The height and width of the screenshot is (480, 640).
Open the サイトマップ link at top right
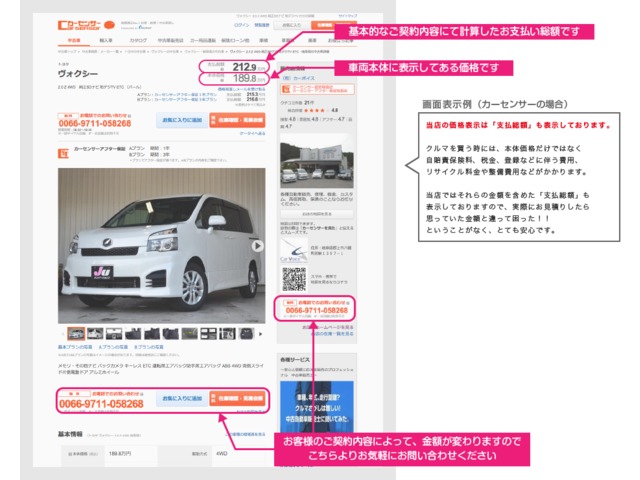pos(347,16)
